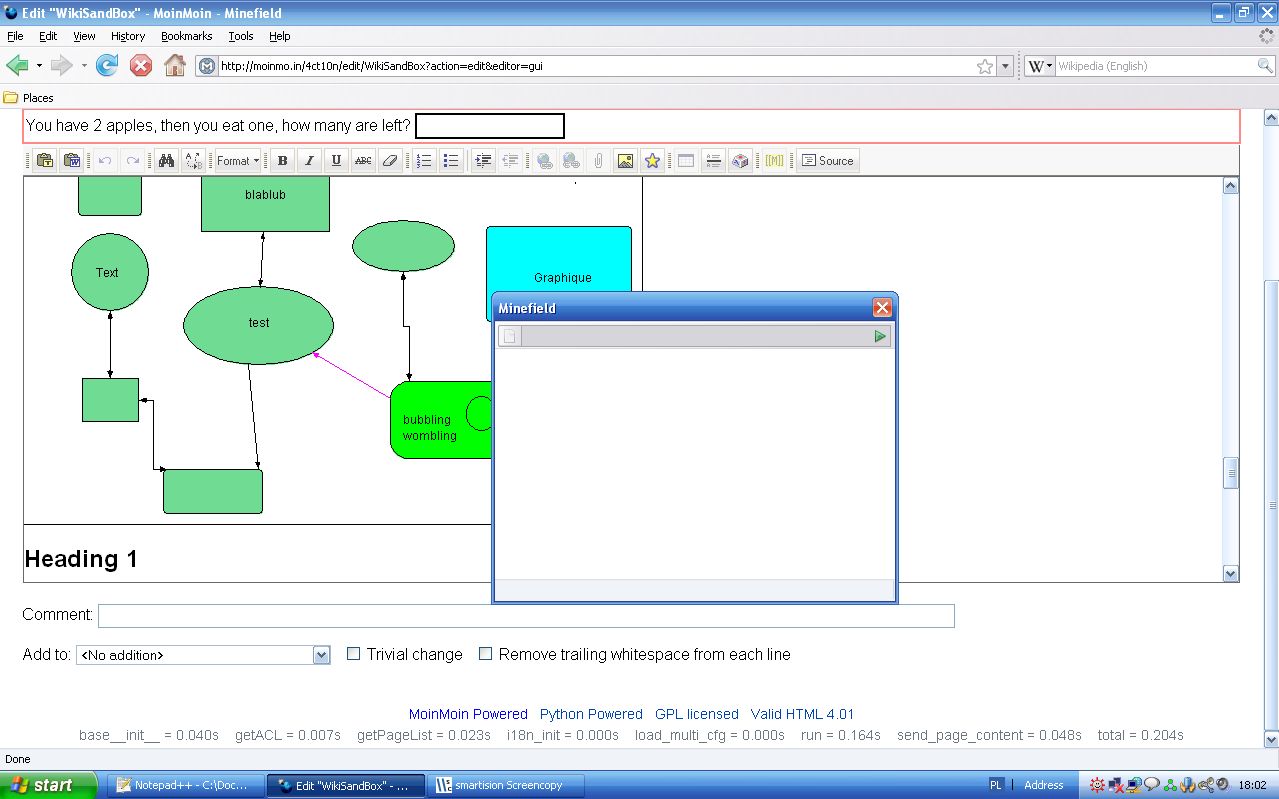1279x799 pixels.
Task: Follow the MoinMoin Powered link
Action: pyautogui.click(x=468, y=714)
